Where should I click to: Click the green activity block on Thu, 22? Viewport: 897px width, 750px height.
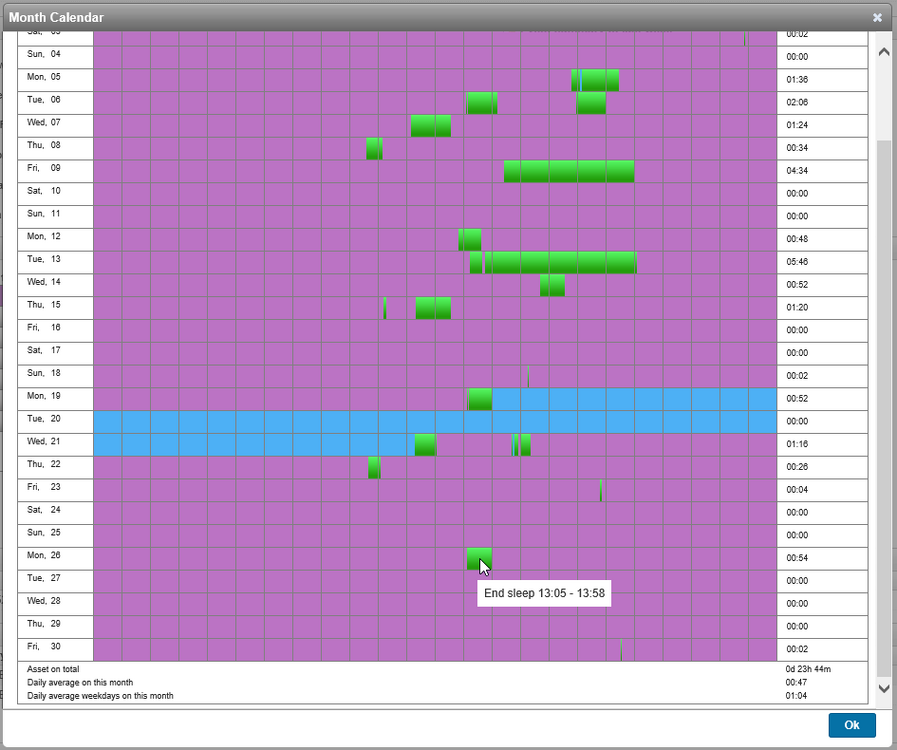pos(374,467)
